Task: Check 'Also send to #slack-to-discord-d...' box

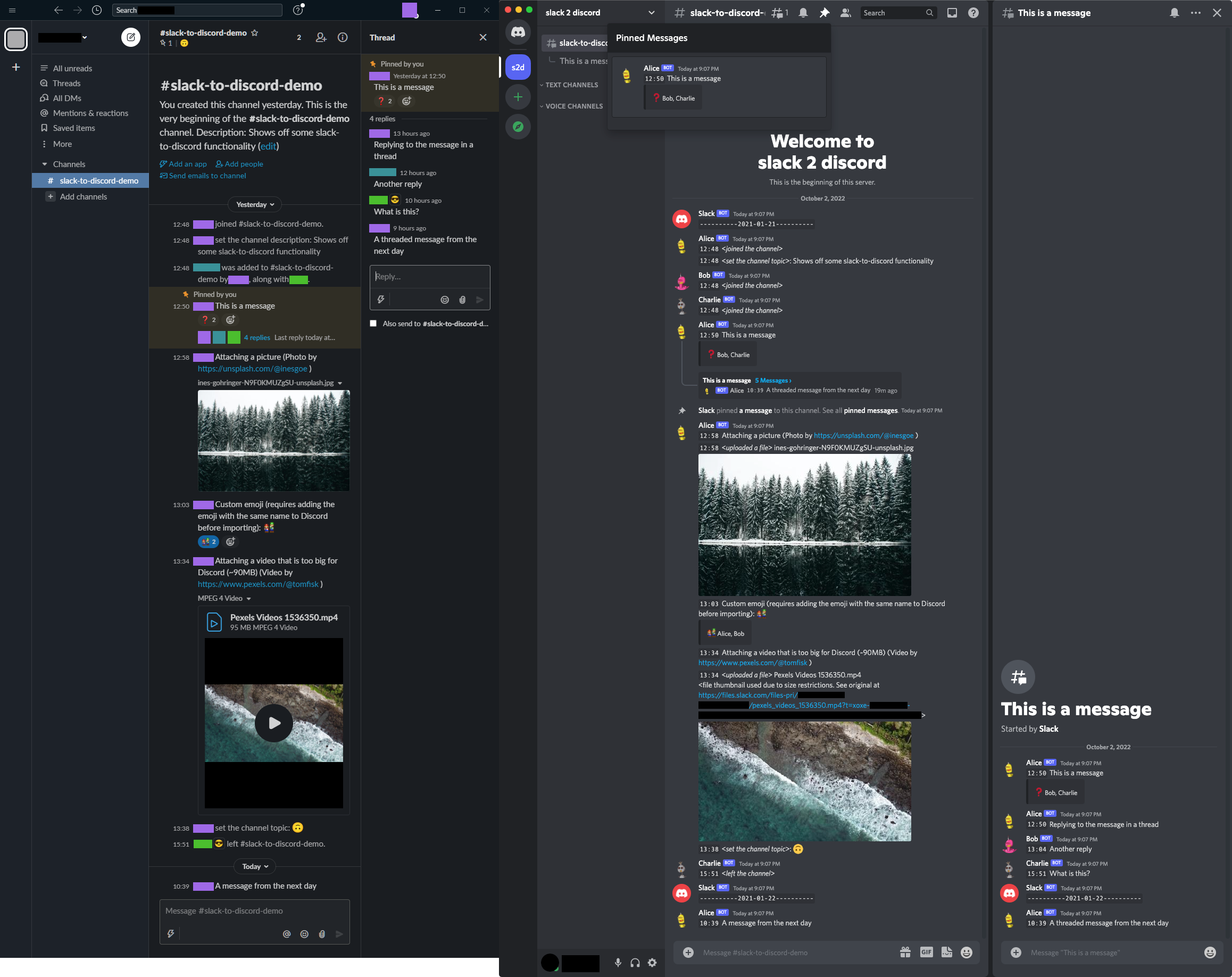Action: click(x=373, y=324)
